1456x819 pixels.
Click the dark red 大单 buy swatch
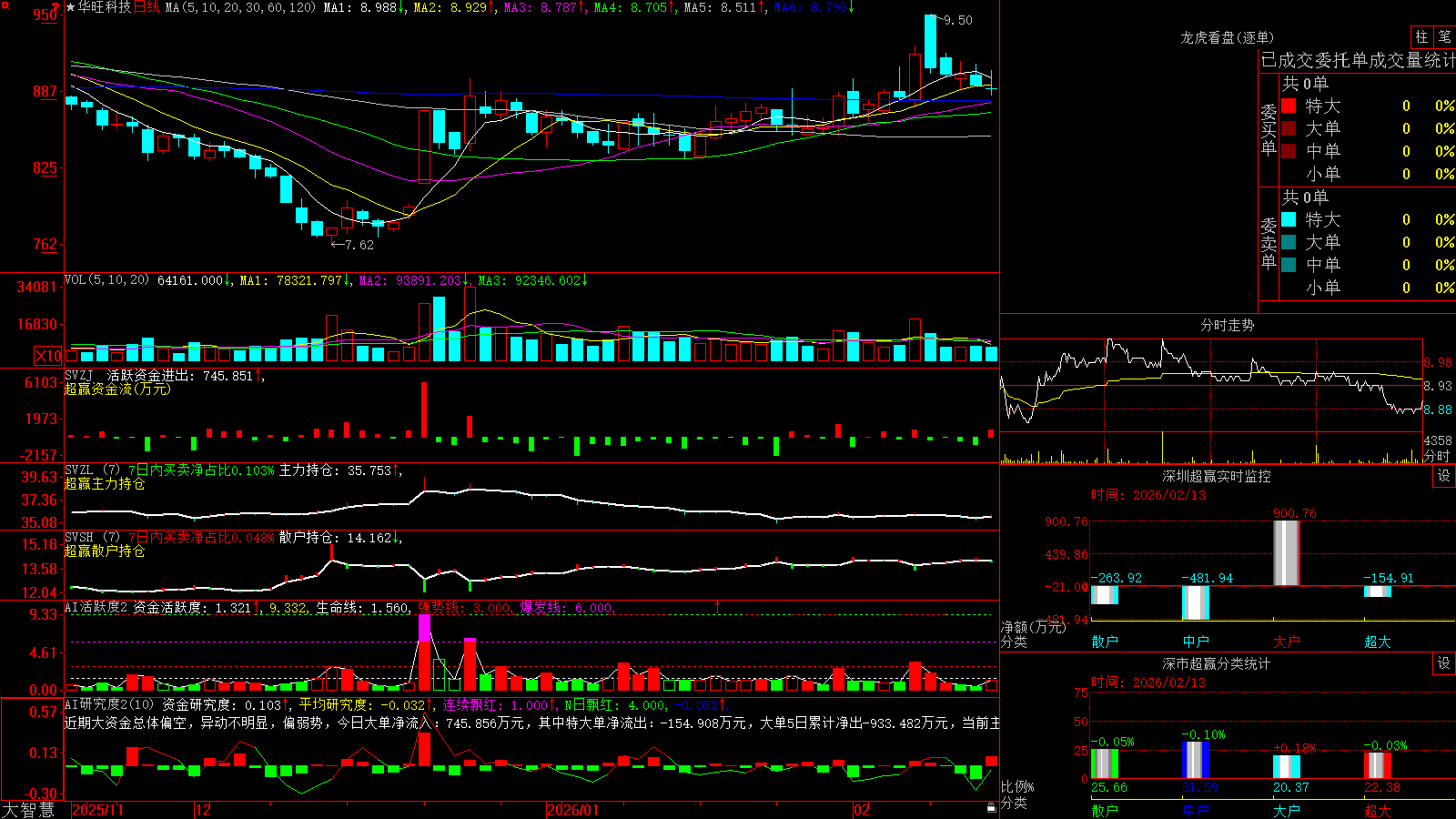tap(1289, 128)
